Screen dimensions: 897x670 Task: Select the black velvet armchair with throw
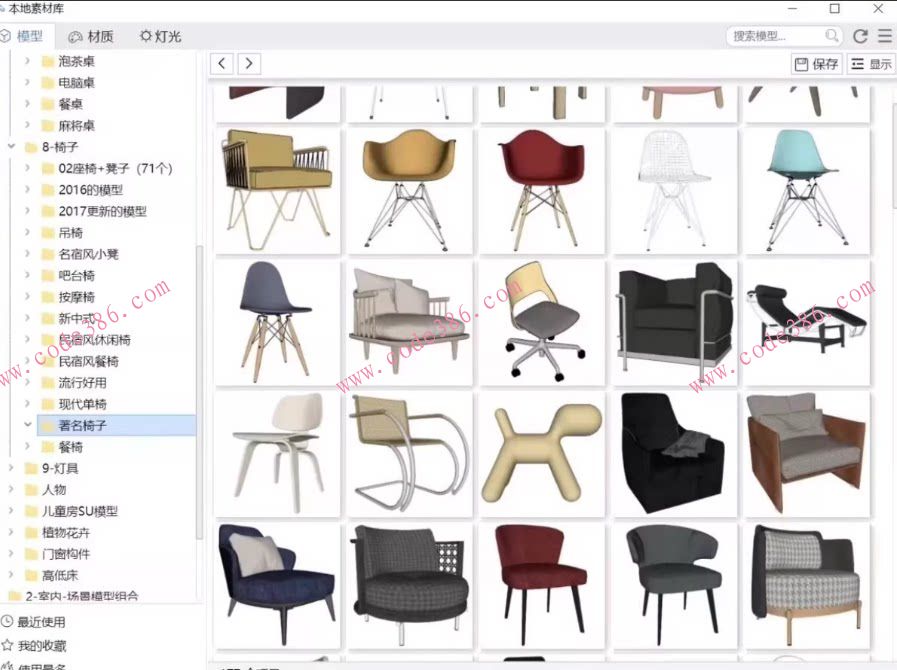(x=674, y=454)
